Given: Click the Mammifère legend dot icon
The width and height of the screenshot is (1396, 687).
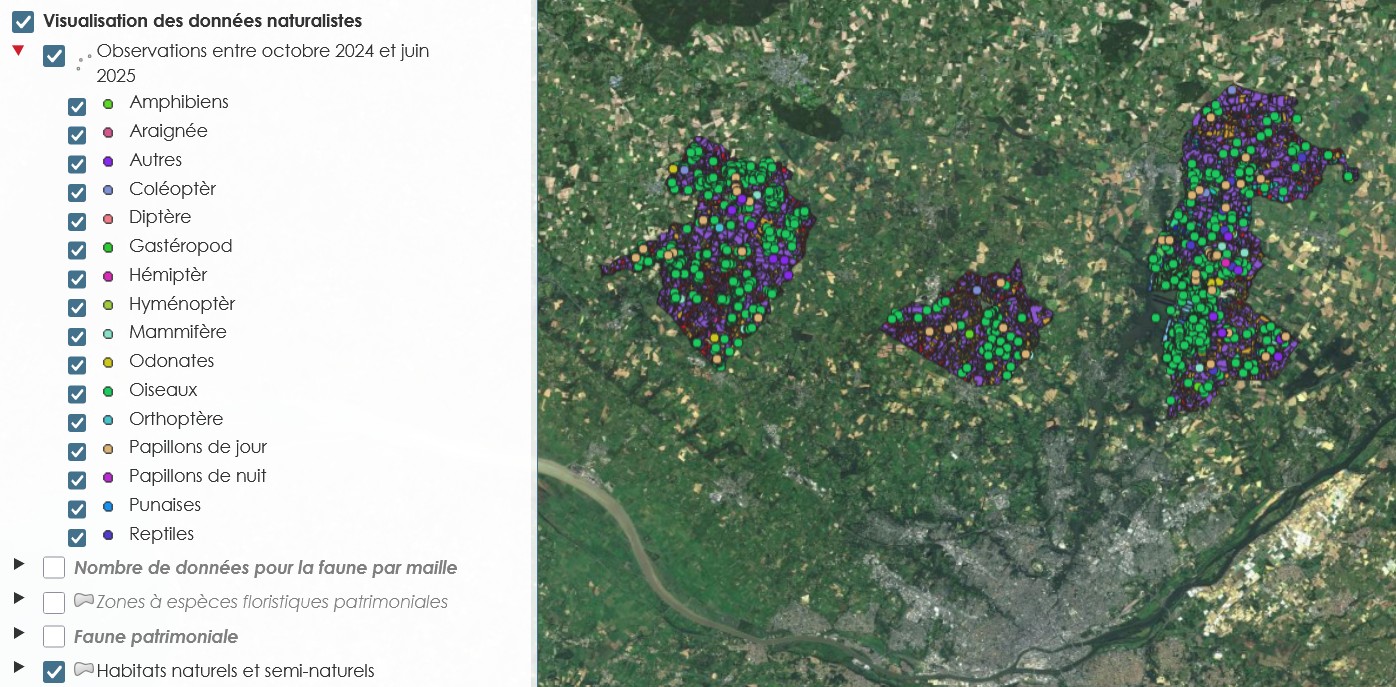Looking at the screenshot, I should [x=108, y=333].
